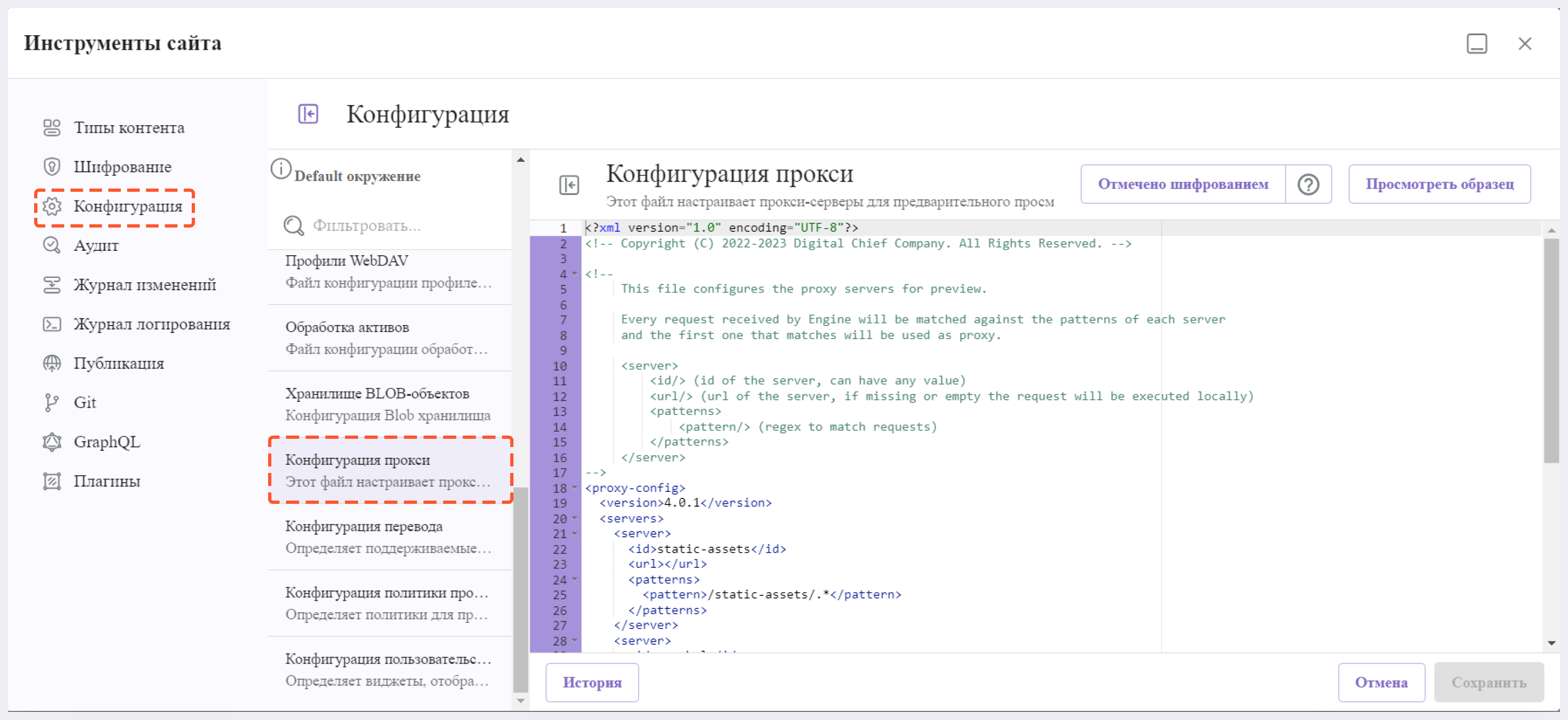The height and width of the screenshot is (720, 1568).
Task: Select Конфигурация прокси item
Action: [389, 470]
